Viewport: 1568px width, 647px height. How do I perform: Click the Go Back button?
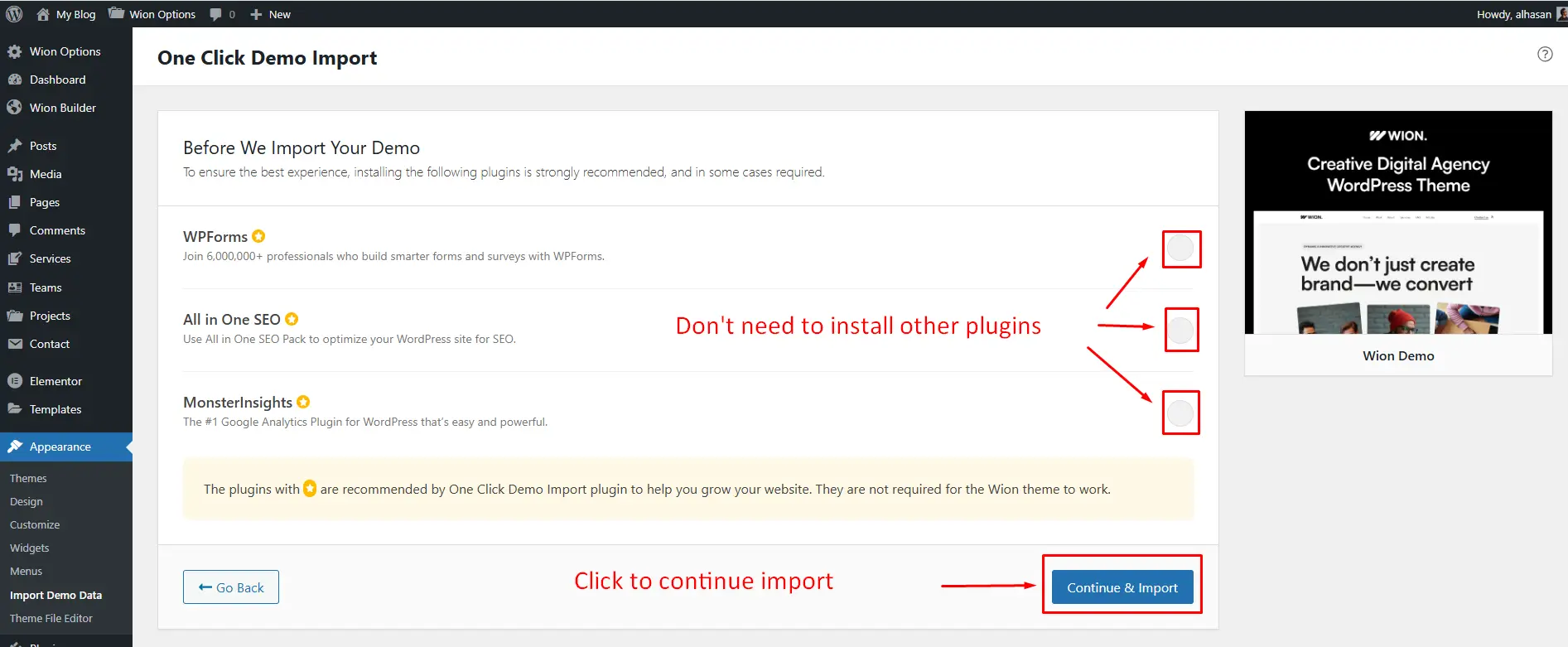[231, 587]
